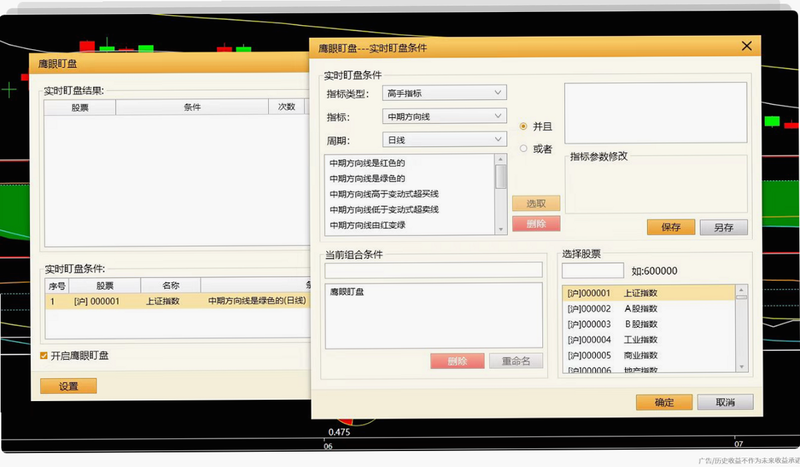Click the 删除 button under 当前组合条件

click(457, 361)
